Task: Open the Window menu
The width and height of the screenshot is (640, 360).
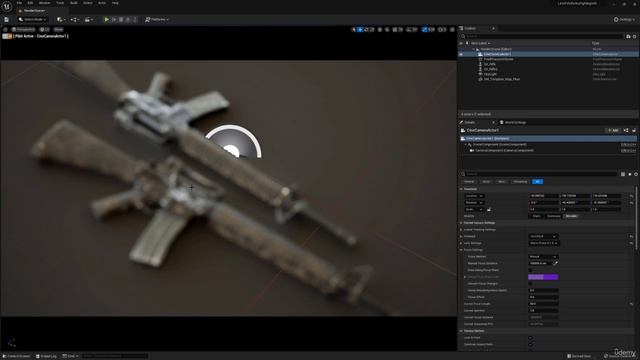Action: [44, 3]
